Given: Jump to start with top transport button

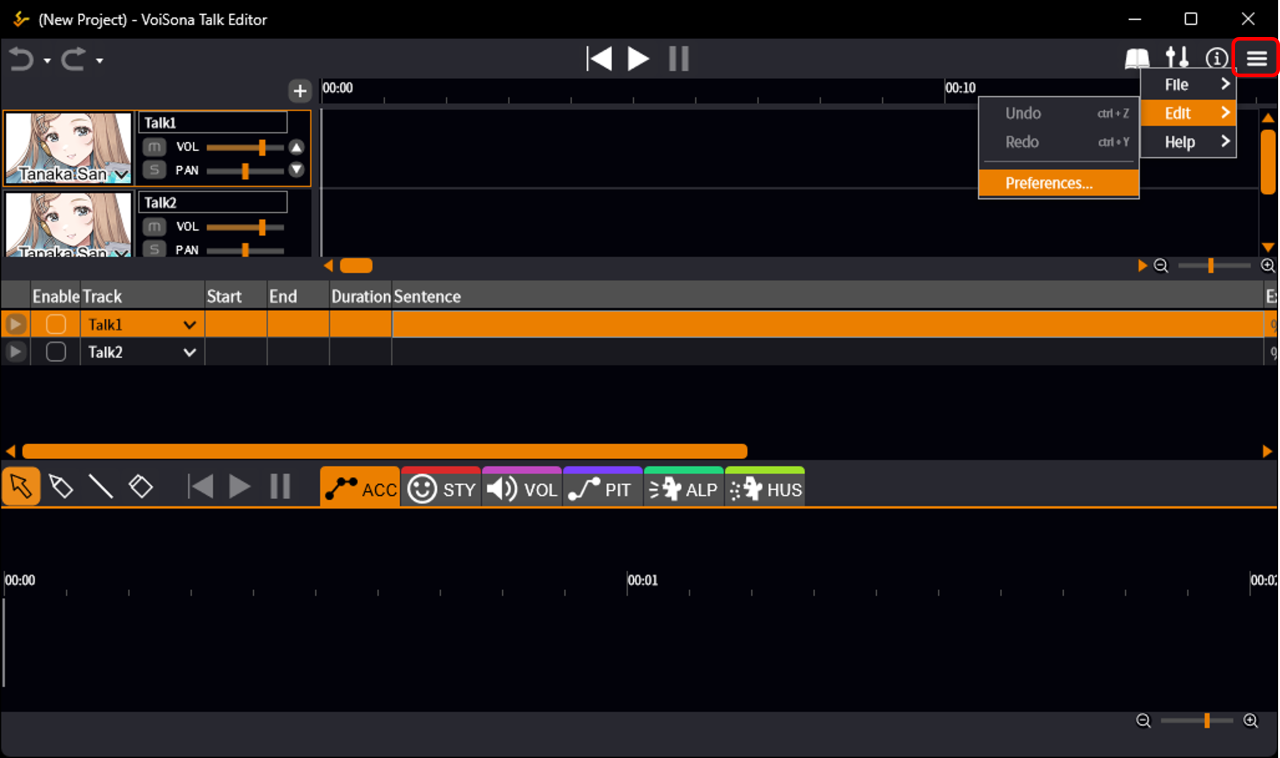Looking at the screenshot, I should [599, 59].
